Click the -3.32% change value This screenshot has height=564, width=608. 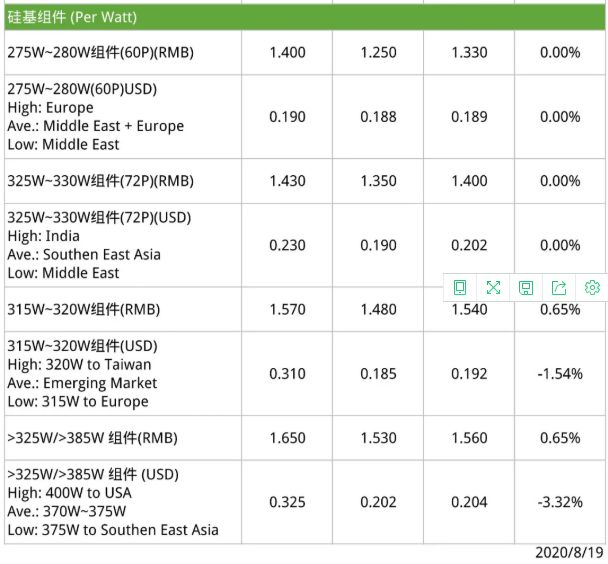coord(560,502)
